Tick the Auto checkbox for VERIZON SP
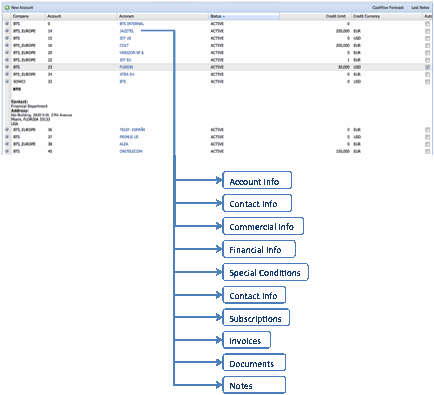The width and height of the screenshot is (434, 395). click(x=427, y=53)
